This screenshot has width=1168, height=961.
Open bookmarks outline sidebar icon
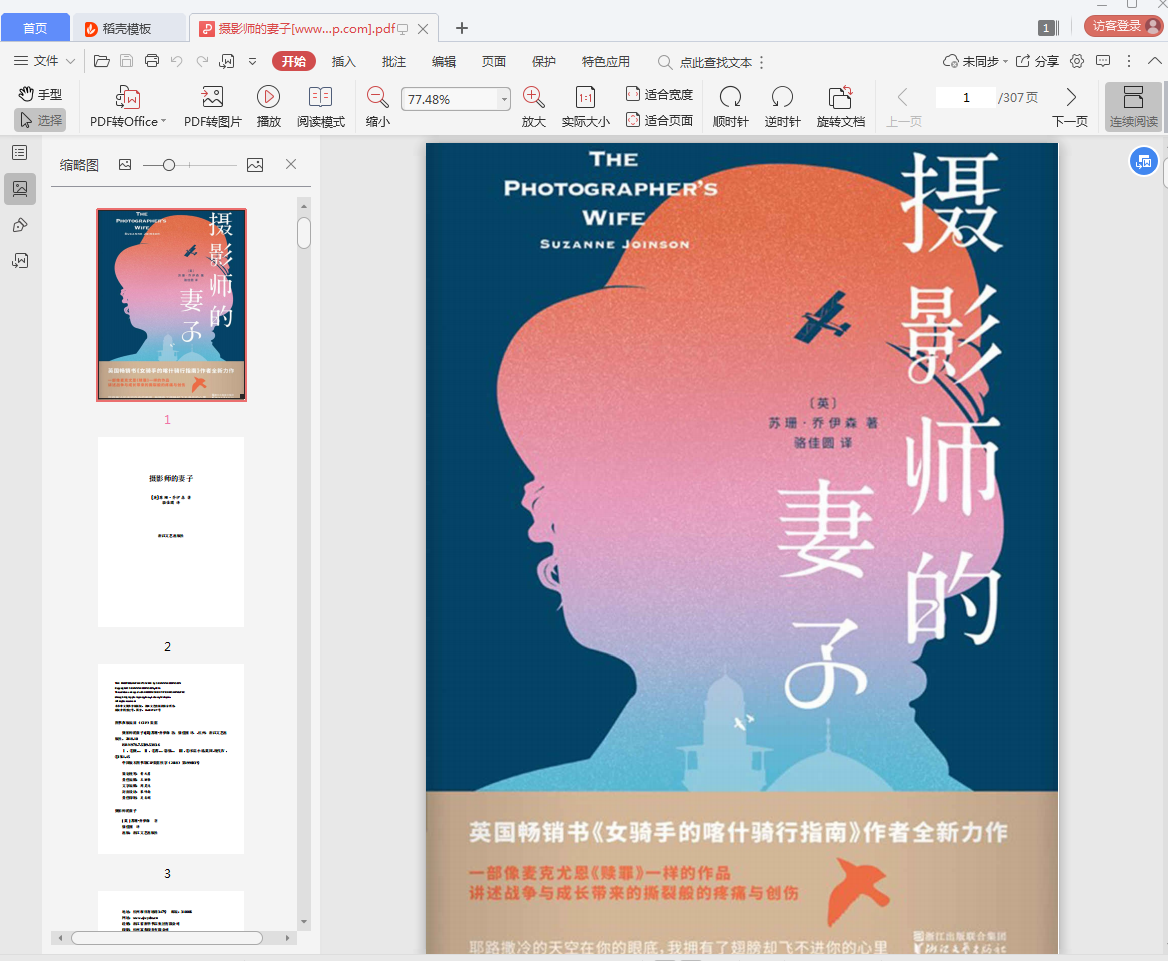[20, 153]
